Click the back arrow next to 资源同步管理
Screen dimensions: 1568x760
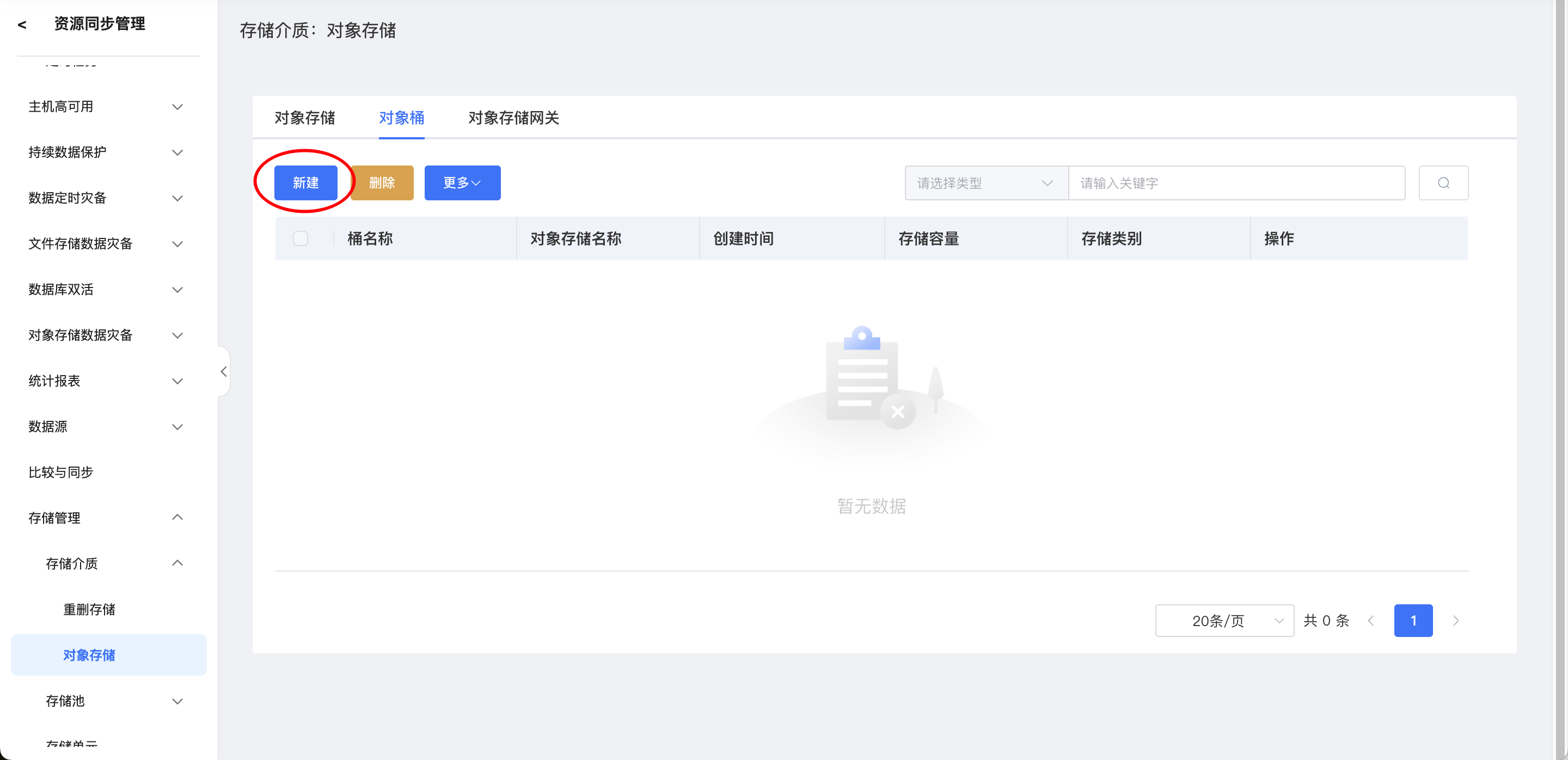click(22, 24)
